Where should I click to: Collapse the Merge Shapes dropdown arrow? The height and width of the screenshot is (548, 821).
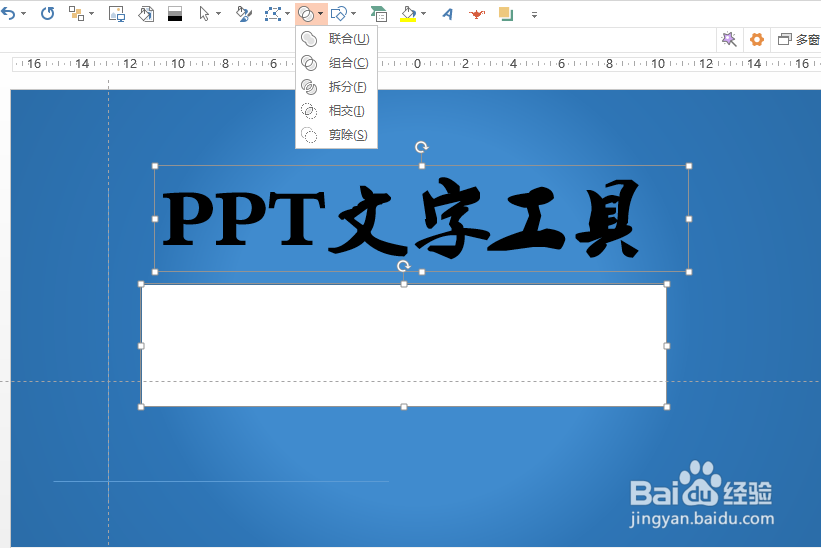pos(320,14)
